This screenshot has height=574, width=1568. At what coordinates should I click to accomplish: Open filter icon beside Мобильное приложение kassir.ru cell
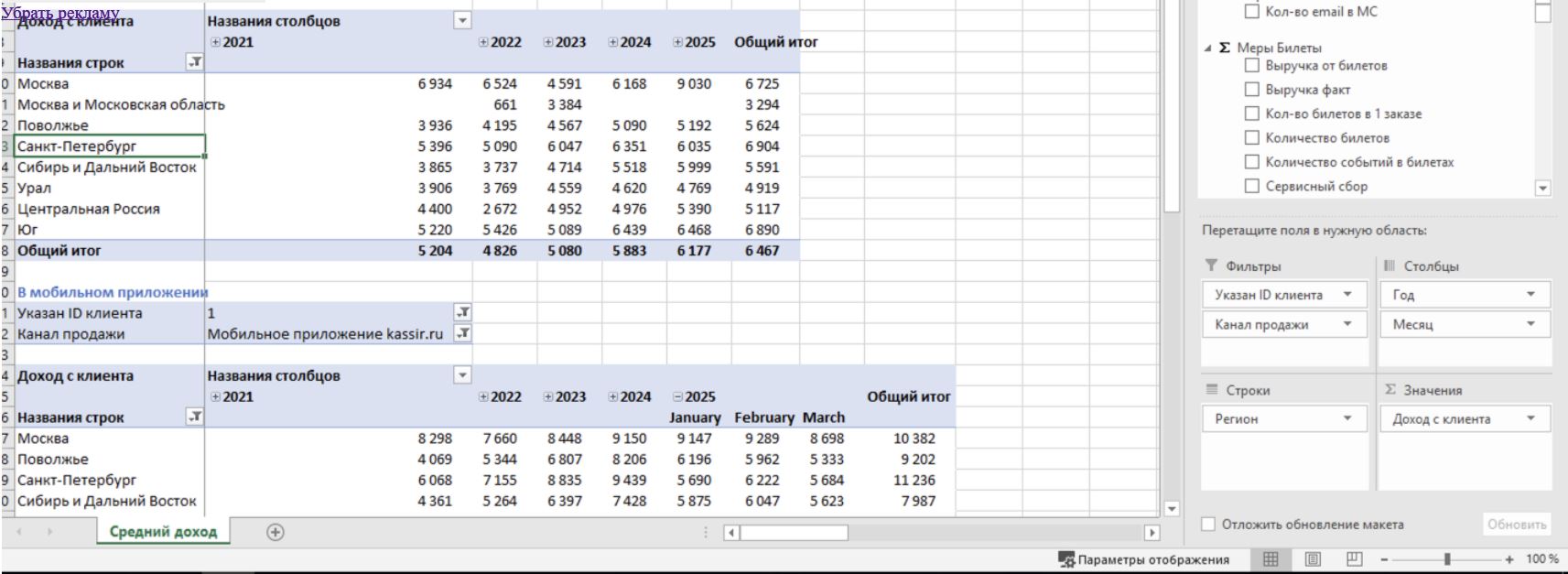pyautogui.click(x=463, y=334)
